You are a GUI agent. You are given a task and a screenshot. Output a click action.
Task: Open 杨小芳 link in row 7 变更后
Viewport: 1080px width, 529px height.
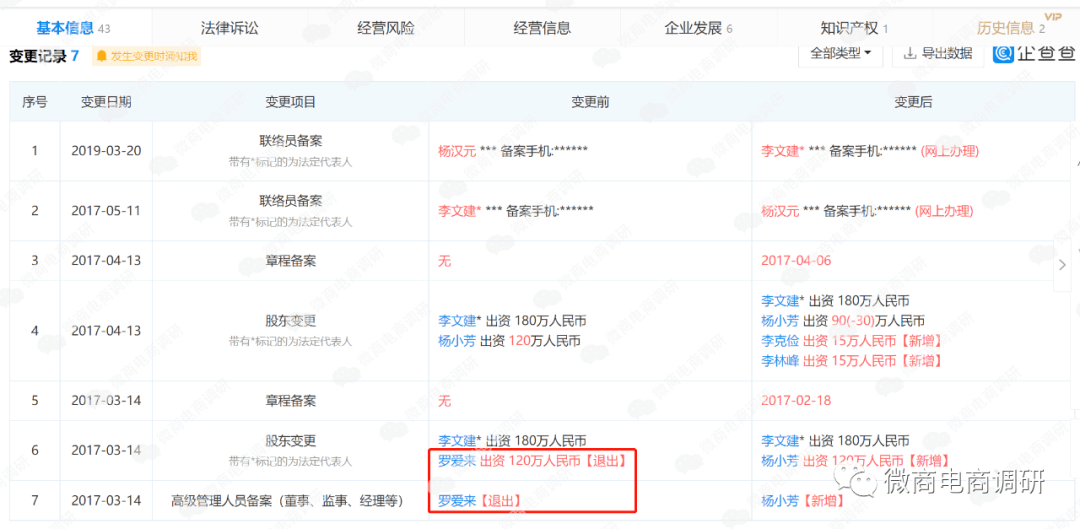780,500
